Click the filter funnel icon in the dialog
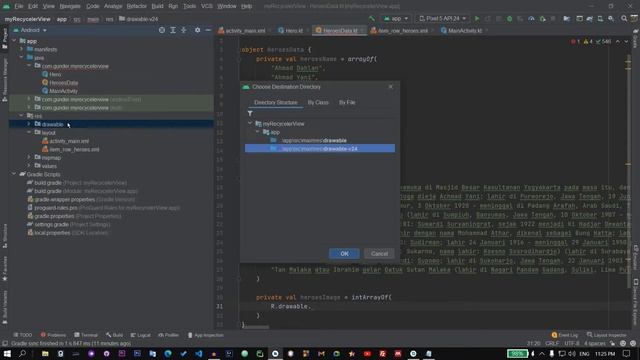The height and width of the screenshot is (360, 640). tap(250, 113)
